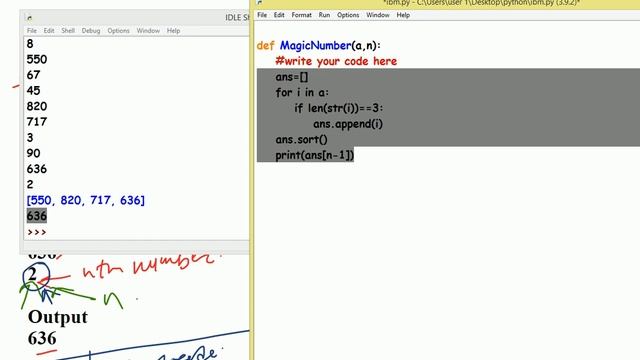The width and height of the screenshot is (640, 360).
Task: Click the IDLE Shell title bar text
Action: click(x=237, y=18)
